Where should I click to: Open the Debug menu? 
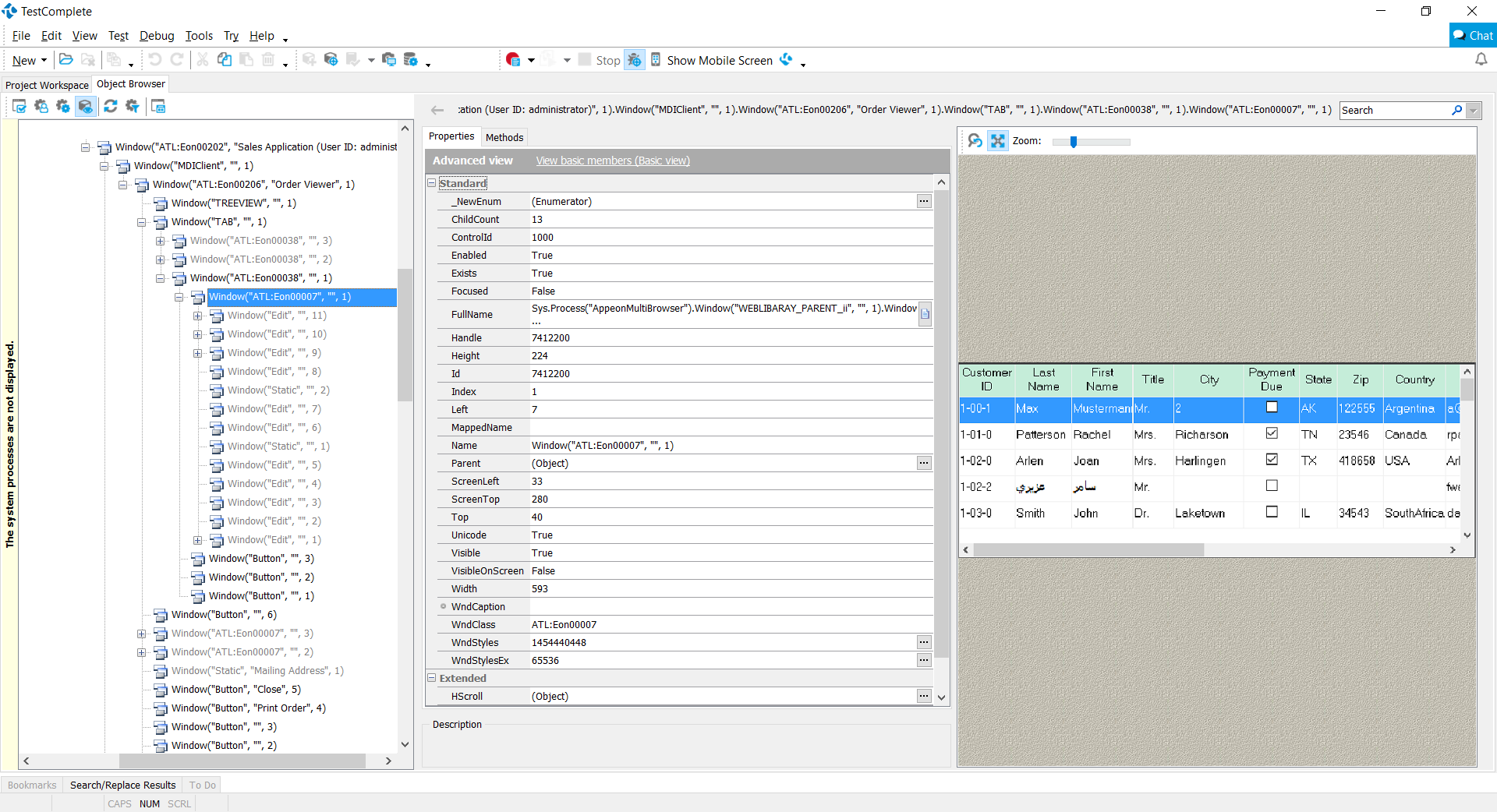pyautogui.click(x=157, y=36)
